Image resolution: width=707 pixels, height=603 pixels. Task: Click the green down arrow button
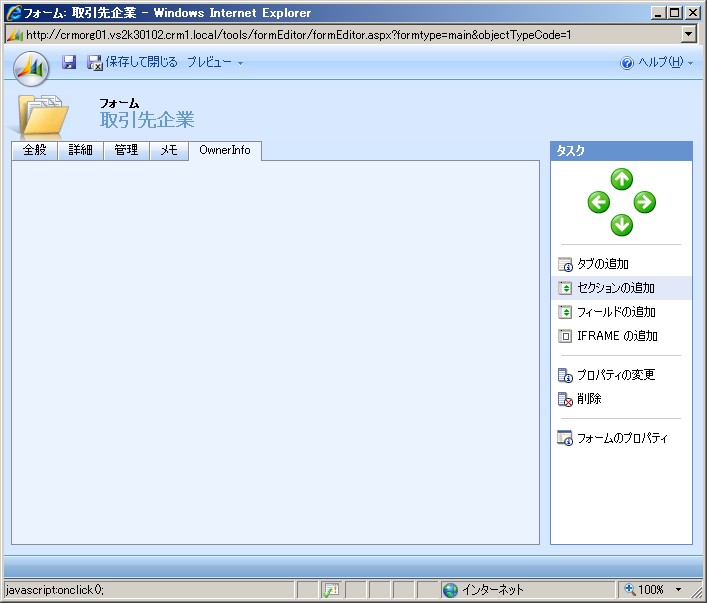coord(622,225)
